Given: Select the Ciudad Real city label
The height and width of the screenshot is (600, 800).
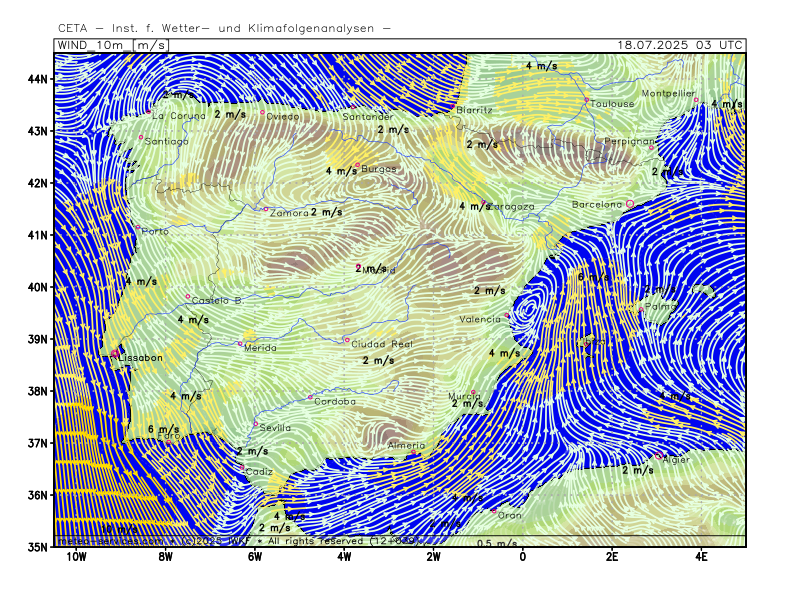Looking at the screenshot, I should point(382,344).
